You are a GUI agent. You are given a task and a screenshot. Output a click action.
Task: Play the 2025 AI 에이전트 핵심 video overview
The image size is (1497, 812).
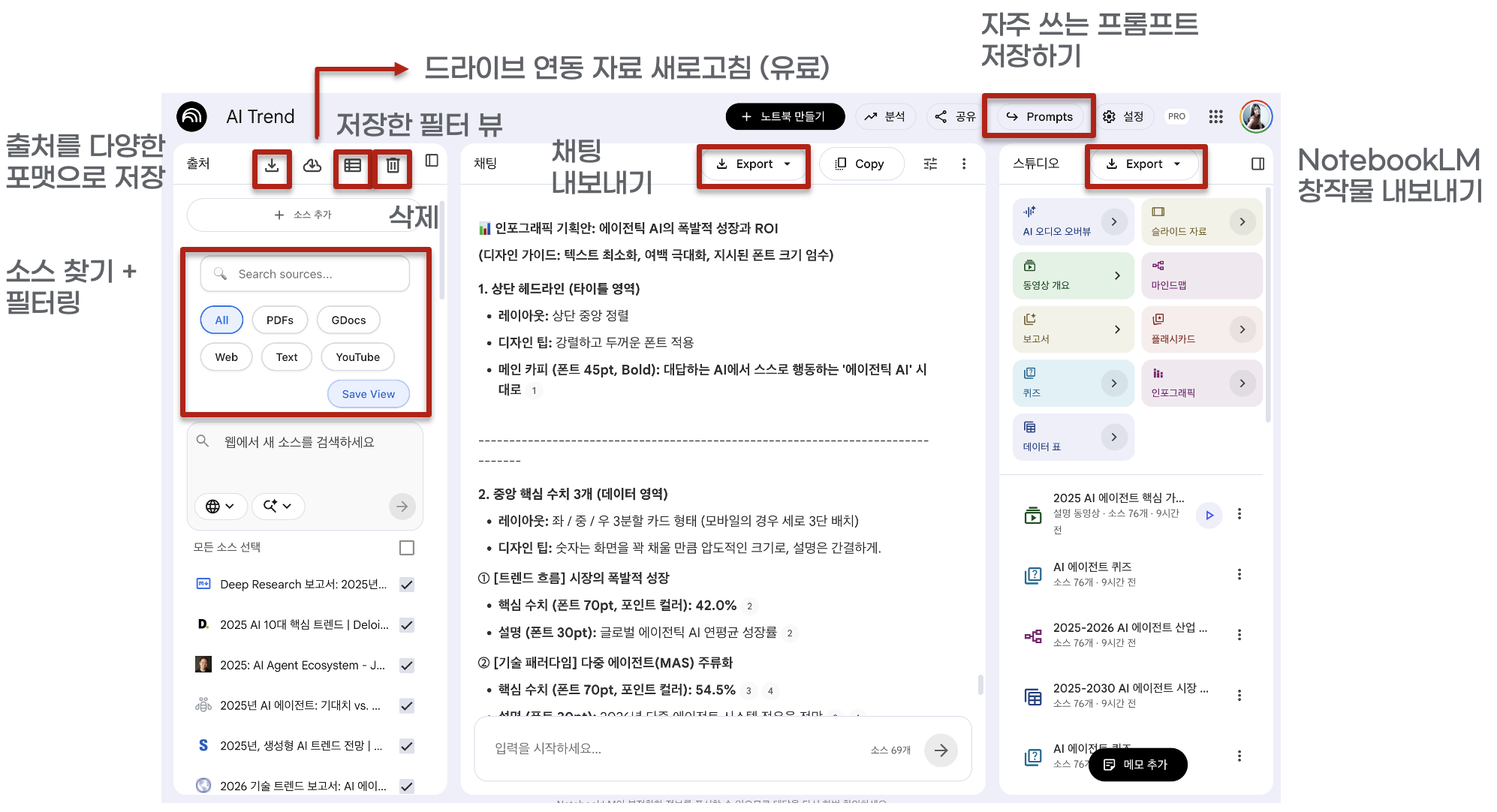[1209, 515]
